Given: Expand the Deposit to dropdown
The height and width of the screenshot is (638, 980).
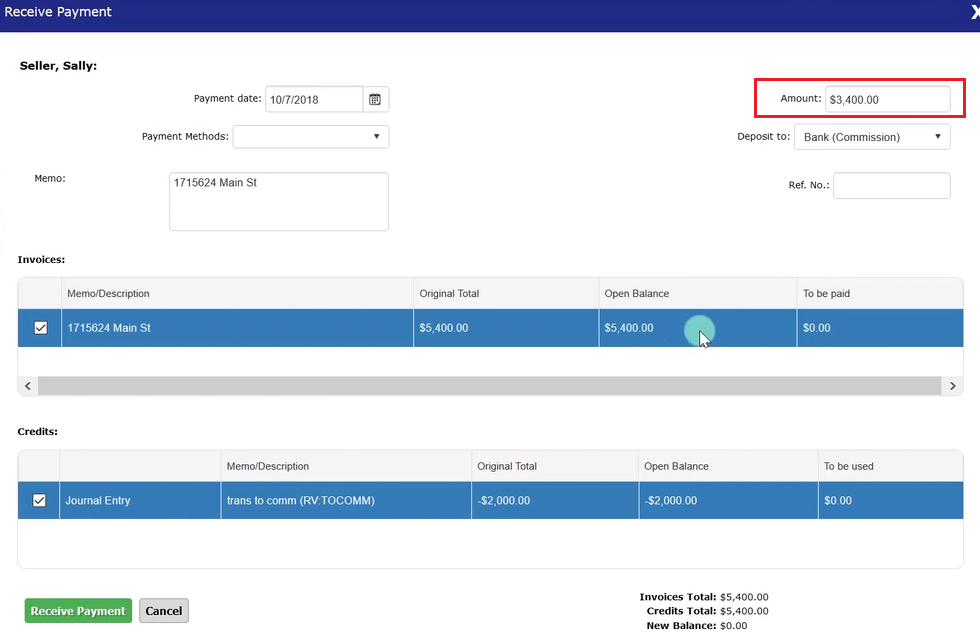Looking at the screenshot, I should tap(872, 137).
